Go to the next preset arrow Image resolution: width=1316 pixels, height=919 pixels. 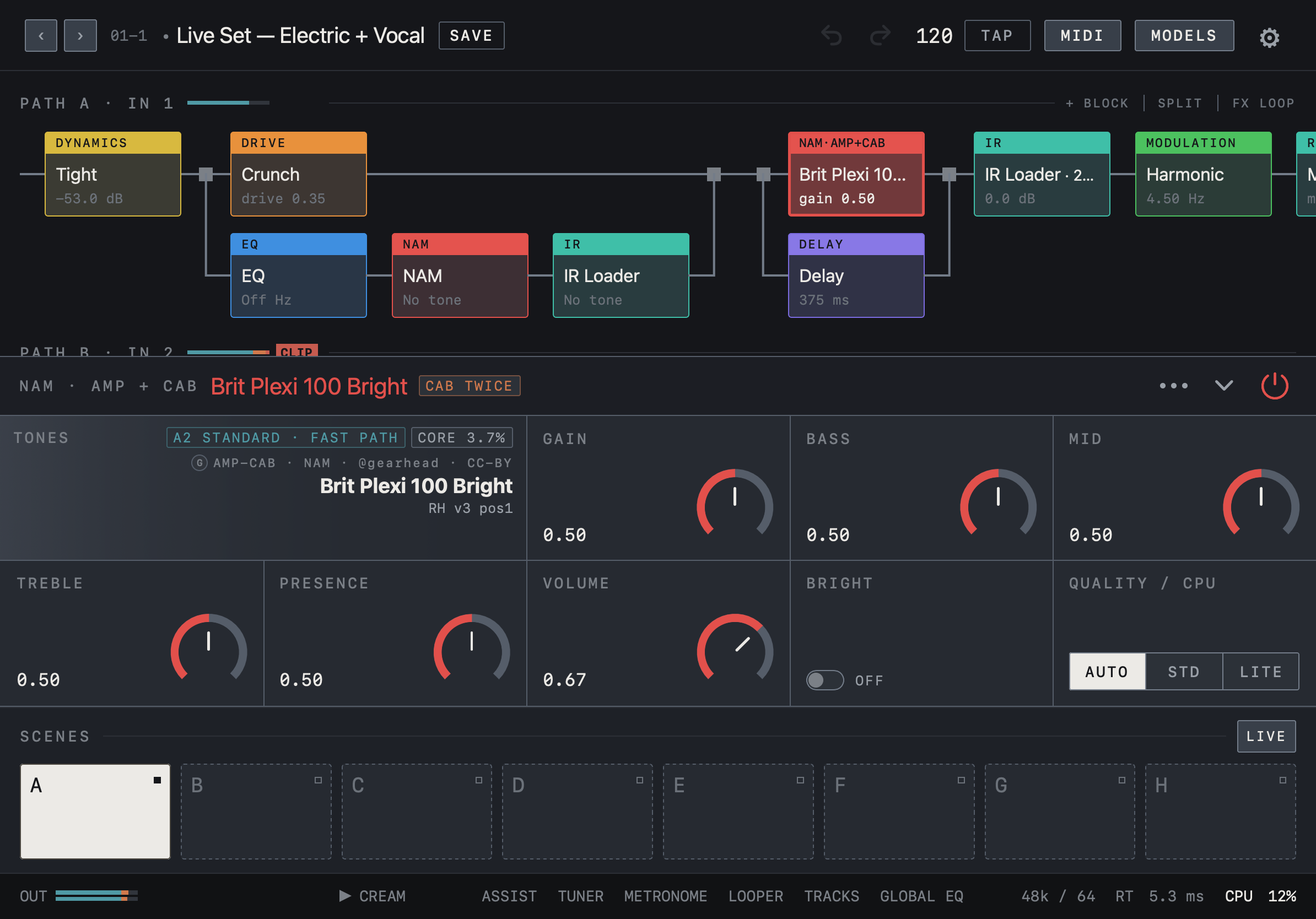click(x=80, y=35)
